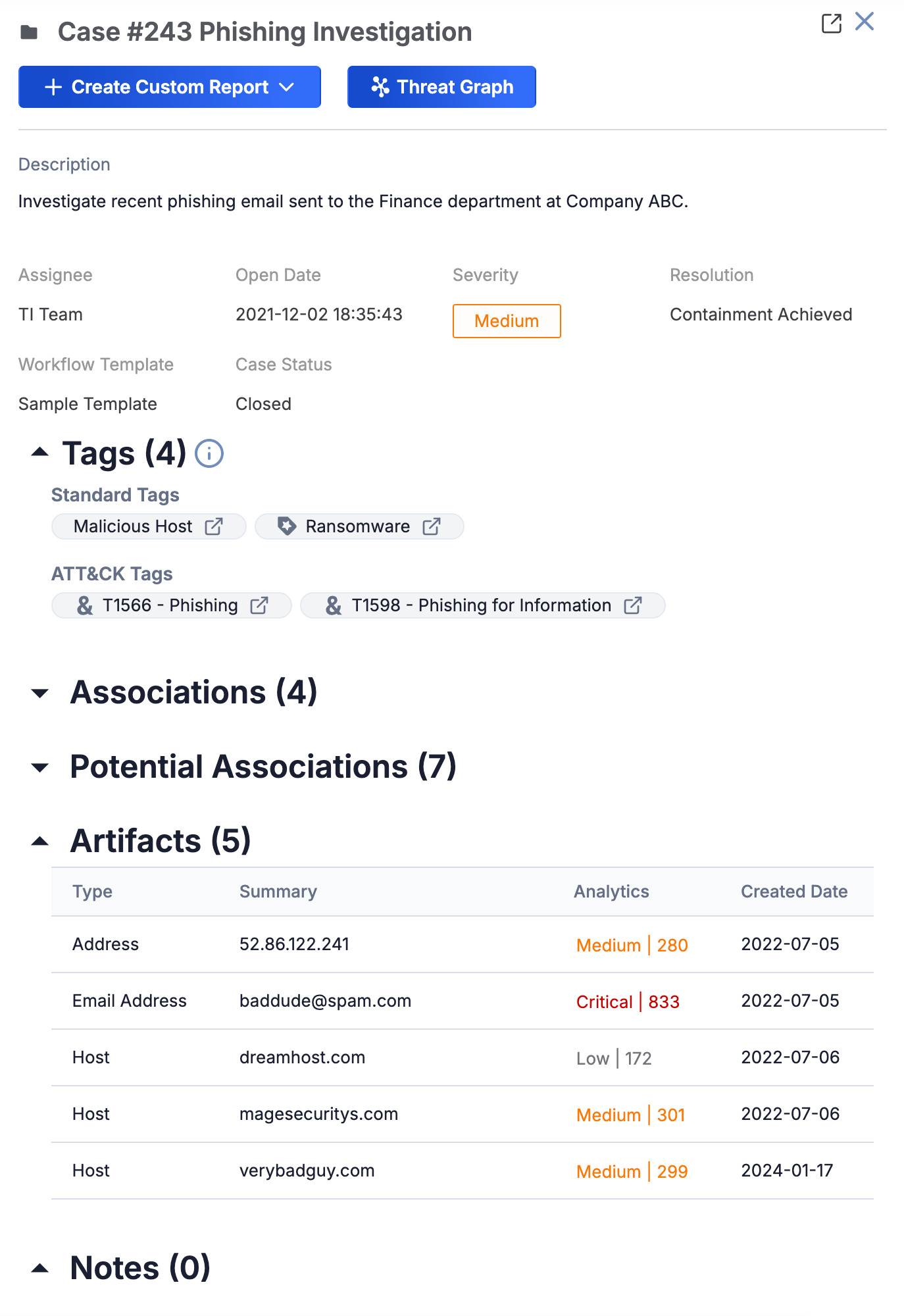The height and width of the screenshot is (1316, 904).
Task: Select artifact 52.86.122.241
Action: (x=294, y=944)
